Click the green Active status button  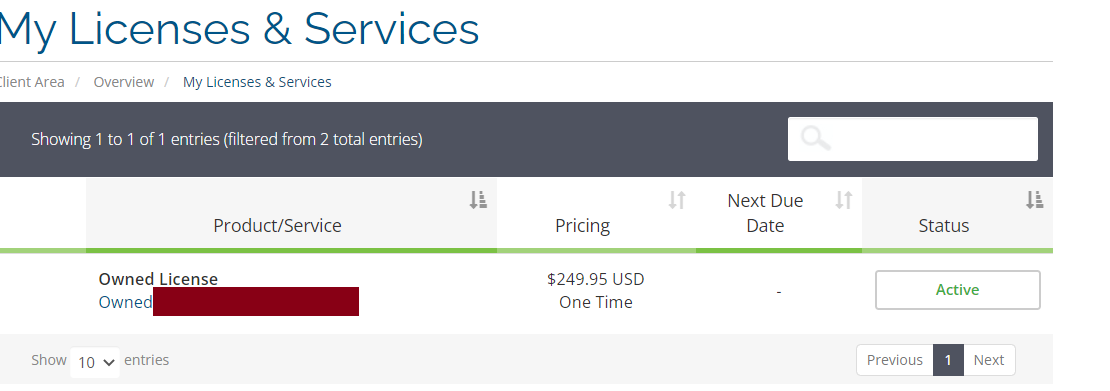coord(958,290)
